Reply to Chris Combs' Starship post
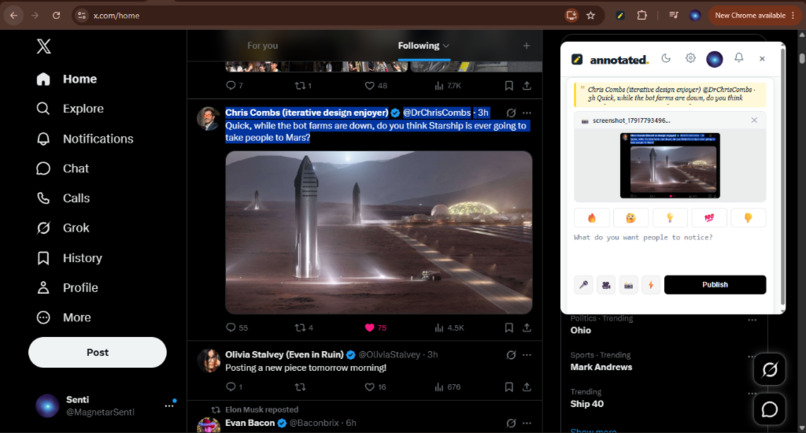Screen dimensions: 806x433 tap(236, 328)
